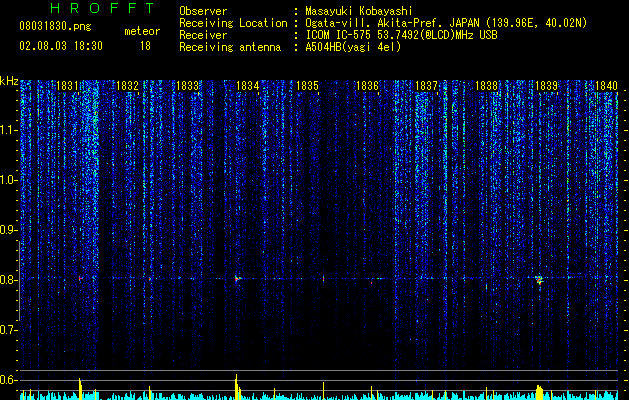This screenshot has height=400, width=629.
Task: Click the meteor echo near 1839
Action: [x=540, y=280]
